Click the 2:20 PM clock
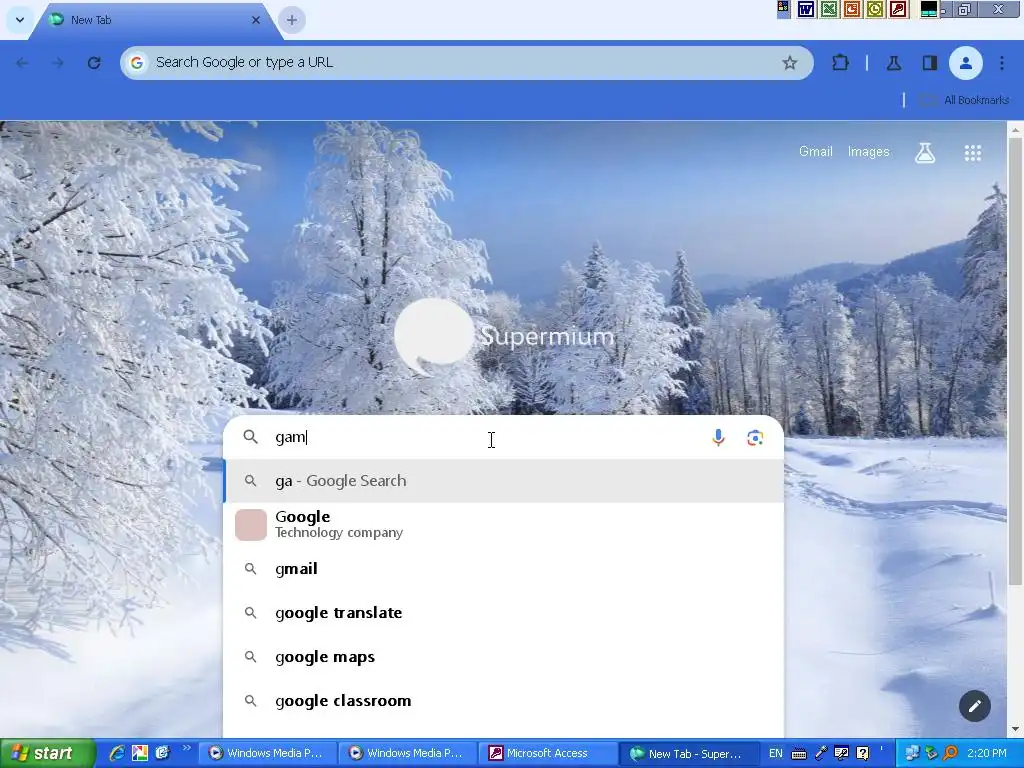Screen dimensions: 1024x768 (986, 753)
